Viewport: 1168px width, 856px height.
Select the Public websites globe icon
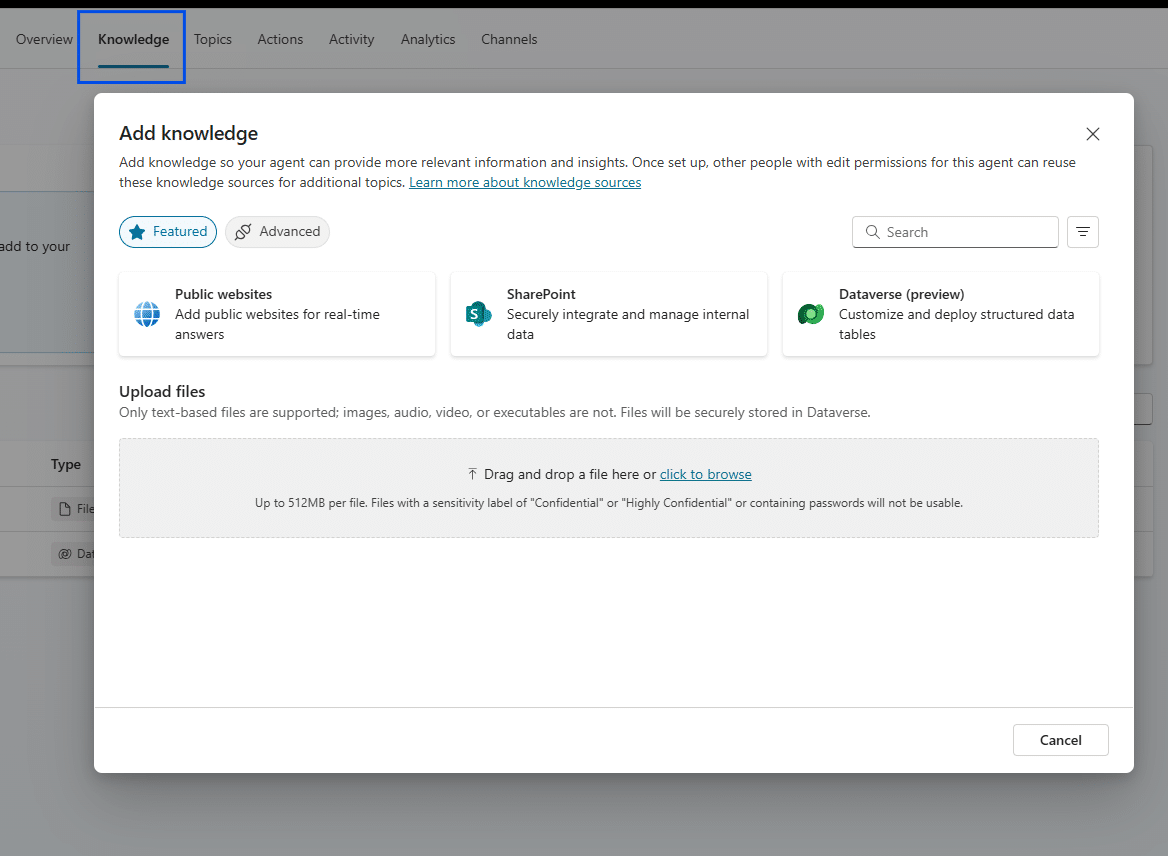(x=146, y=314)
